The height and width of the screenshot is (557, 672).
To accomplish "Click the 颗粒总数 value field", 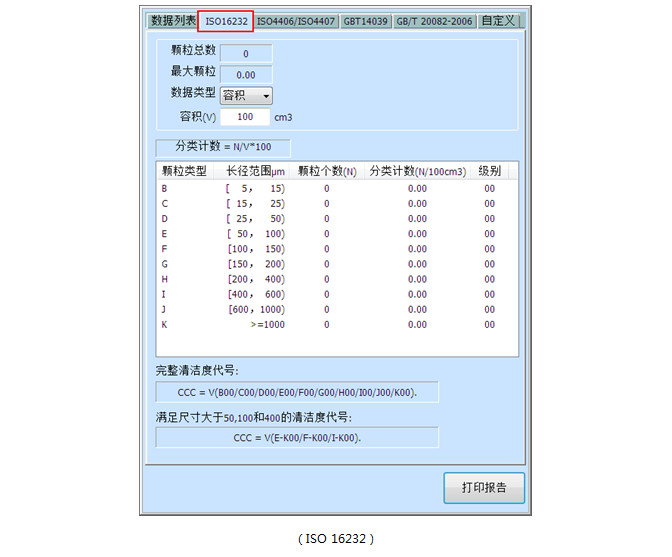I will click(x=245, y=54).
